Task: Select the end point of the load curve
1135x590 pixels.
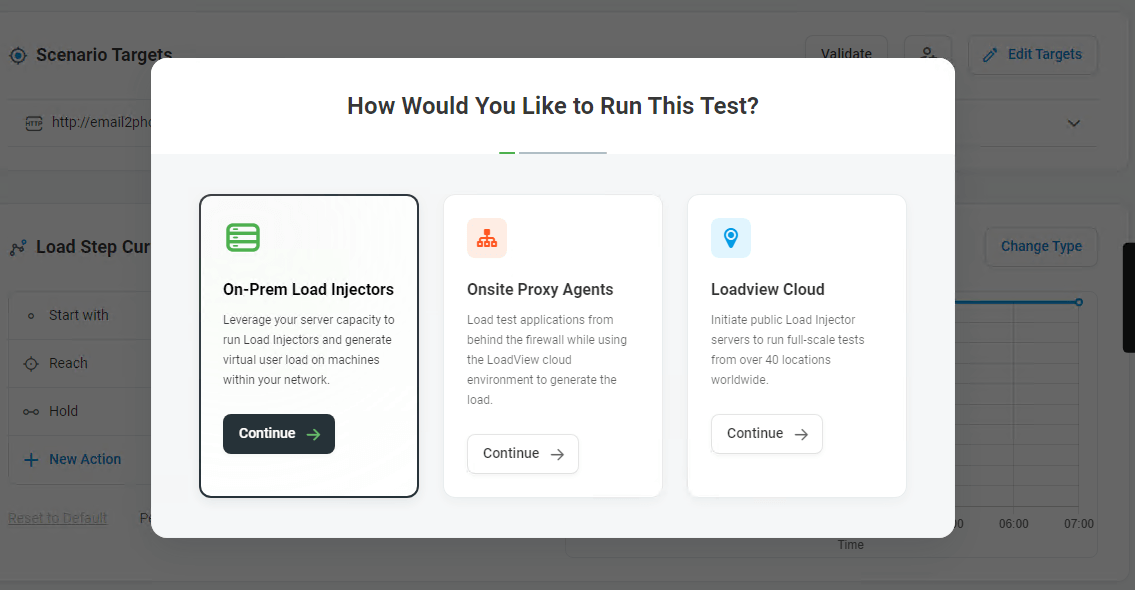Action: pyautogui.click(x=1079, y=302)
